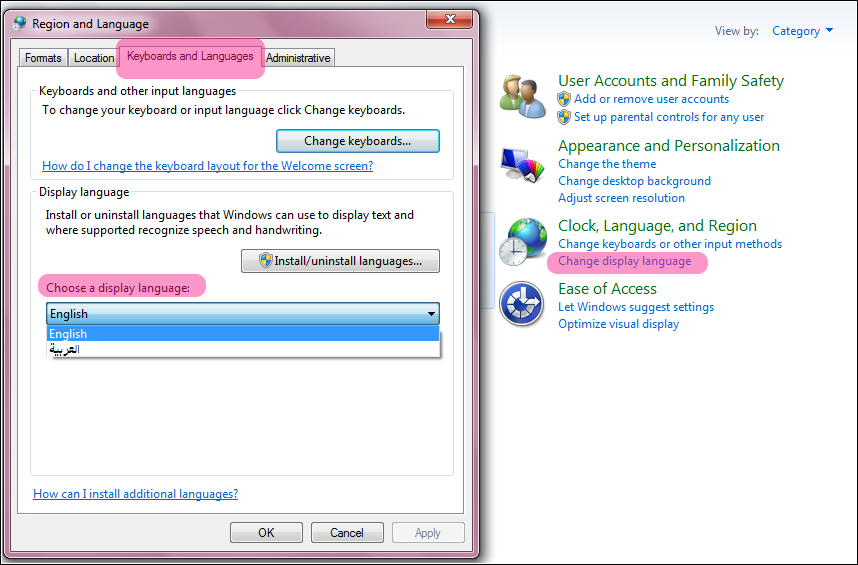Dismiss dialog with Cancel button
The image size is (858, 565).
347,533
